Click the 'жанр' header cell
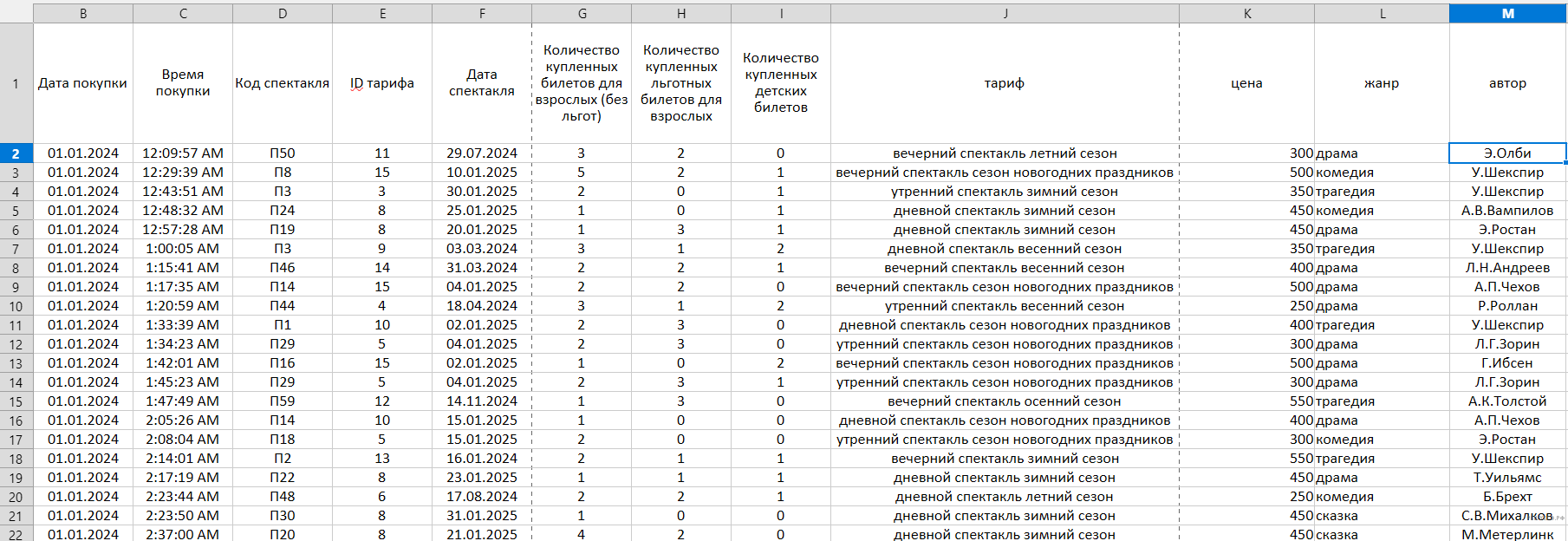Screen dimensions: 1568x541 pyautogui.click(x=1382, y=83)
